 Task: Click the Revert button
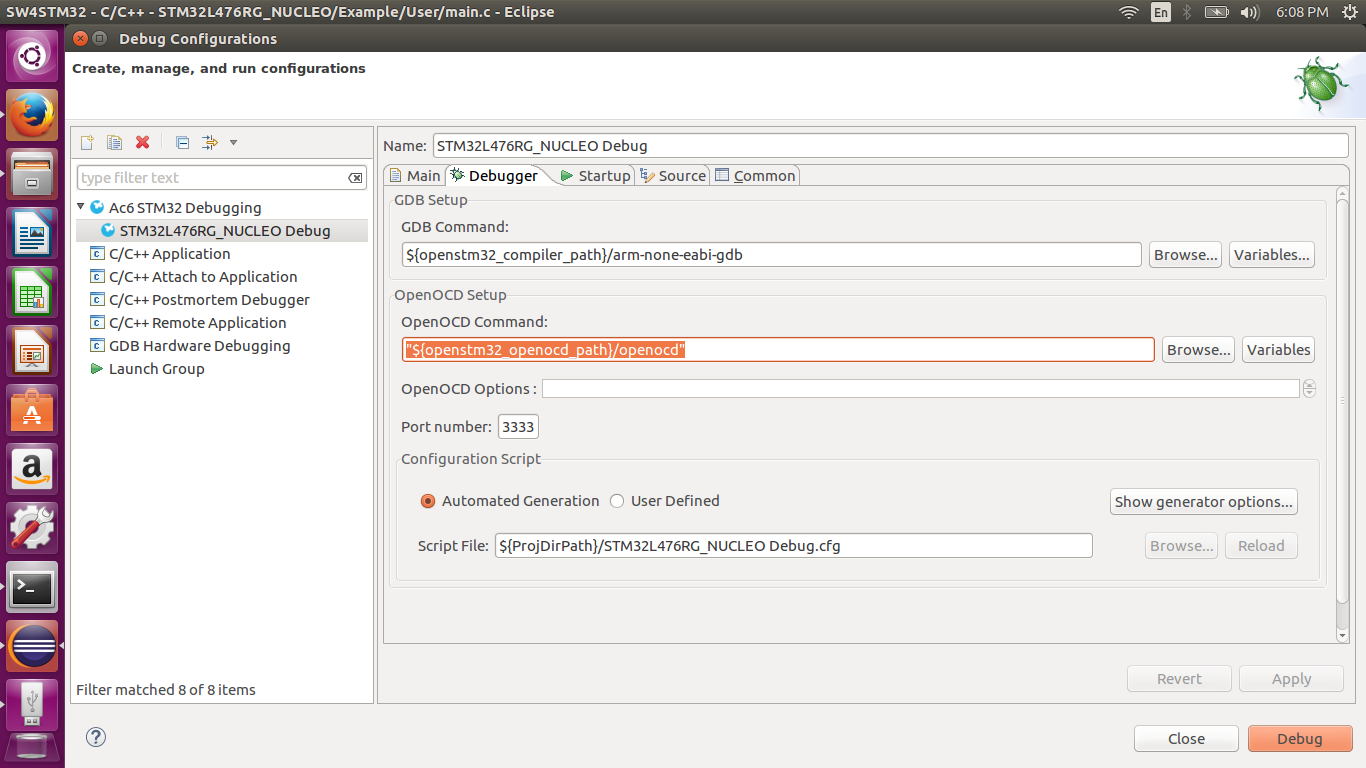[x=1179, y=679]
